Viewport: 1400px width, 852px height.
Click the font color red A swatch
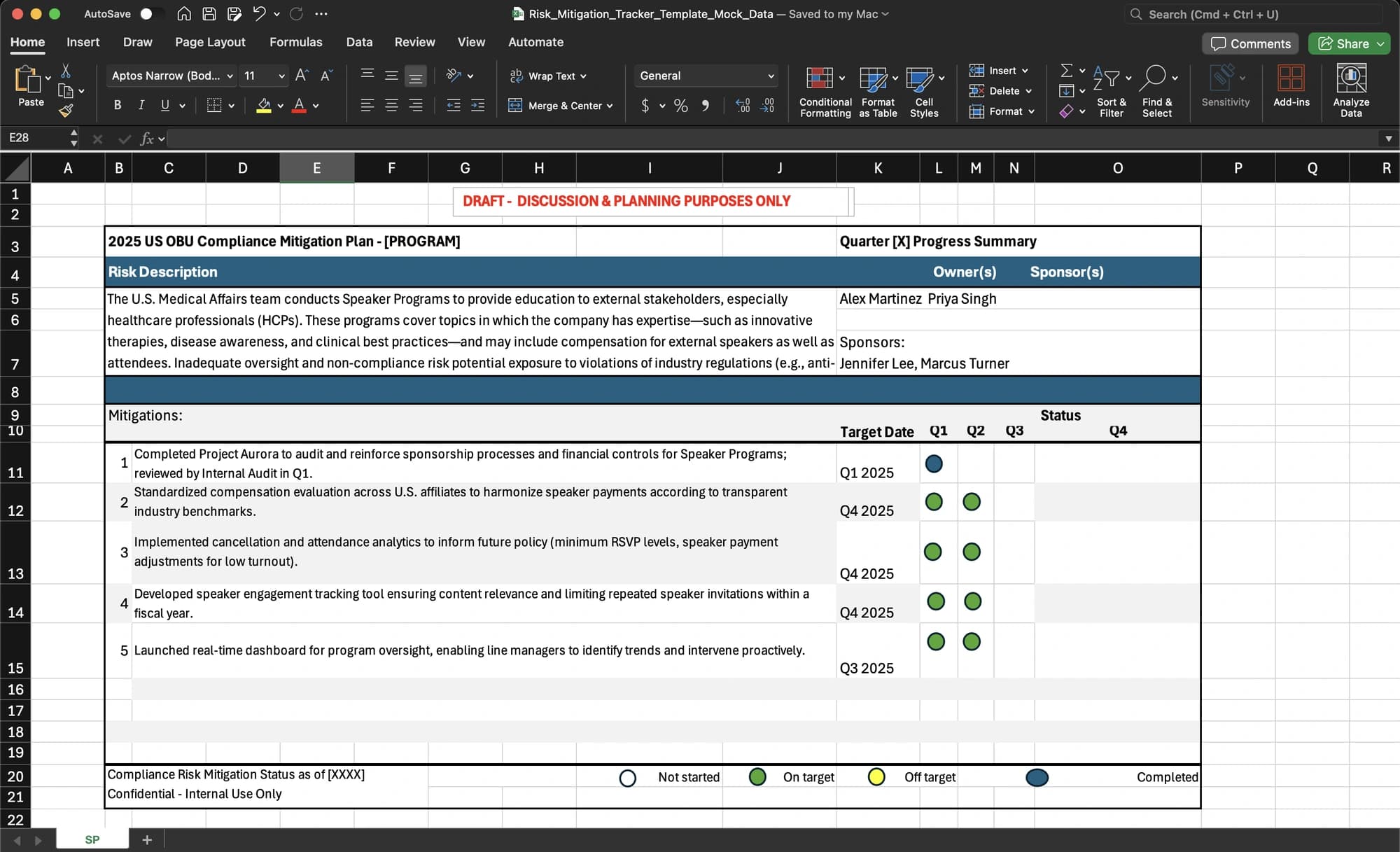point(299,106)
